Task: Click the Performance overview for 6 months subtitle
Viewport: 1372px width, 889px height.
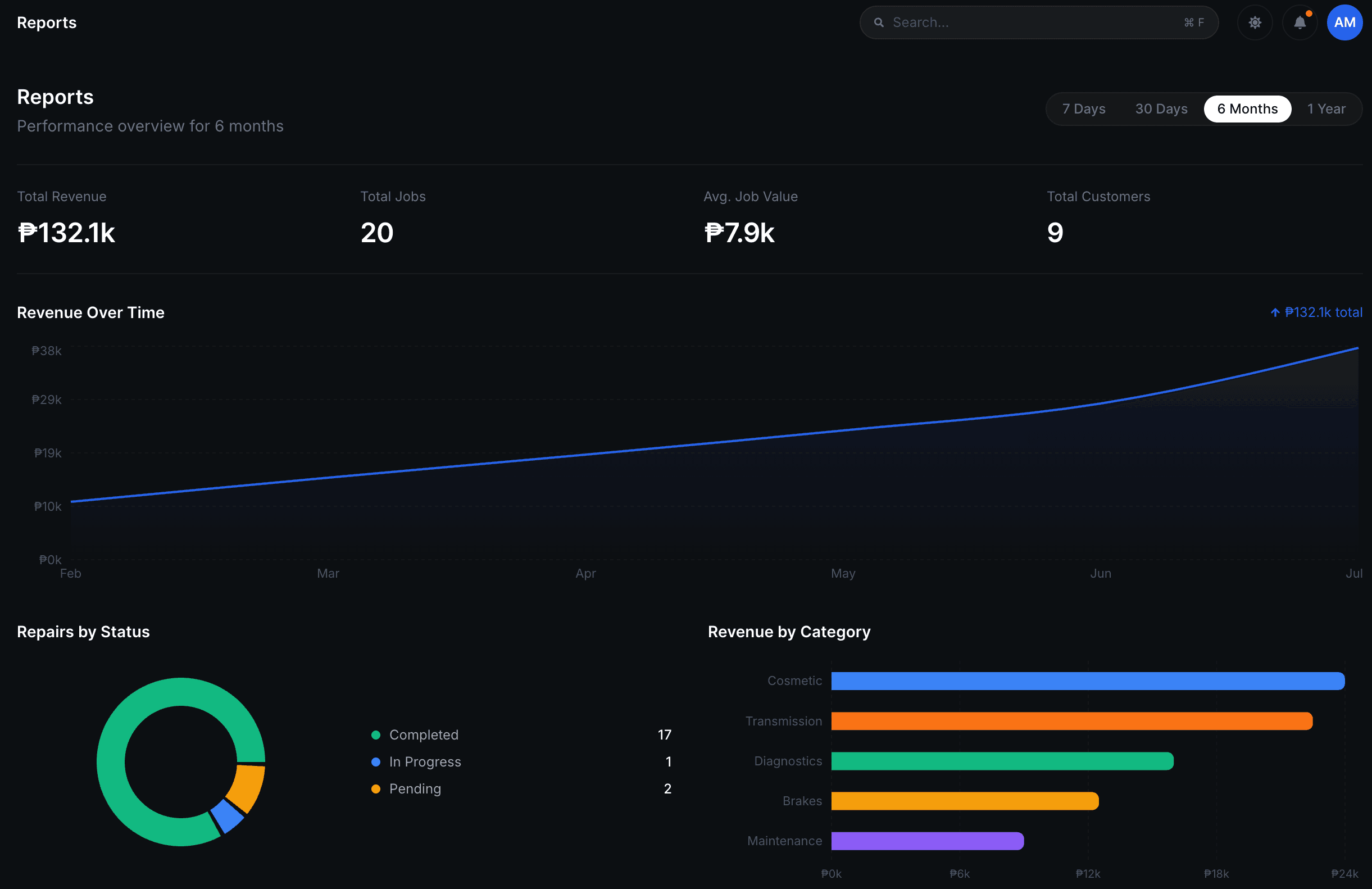Action: click(x=150, y=126)
